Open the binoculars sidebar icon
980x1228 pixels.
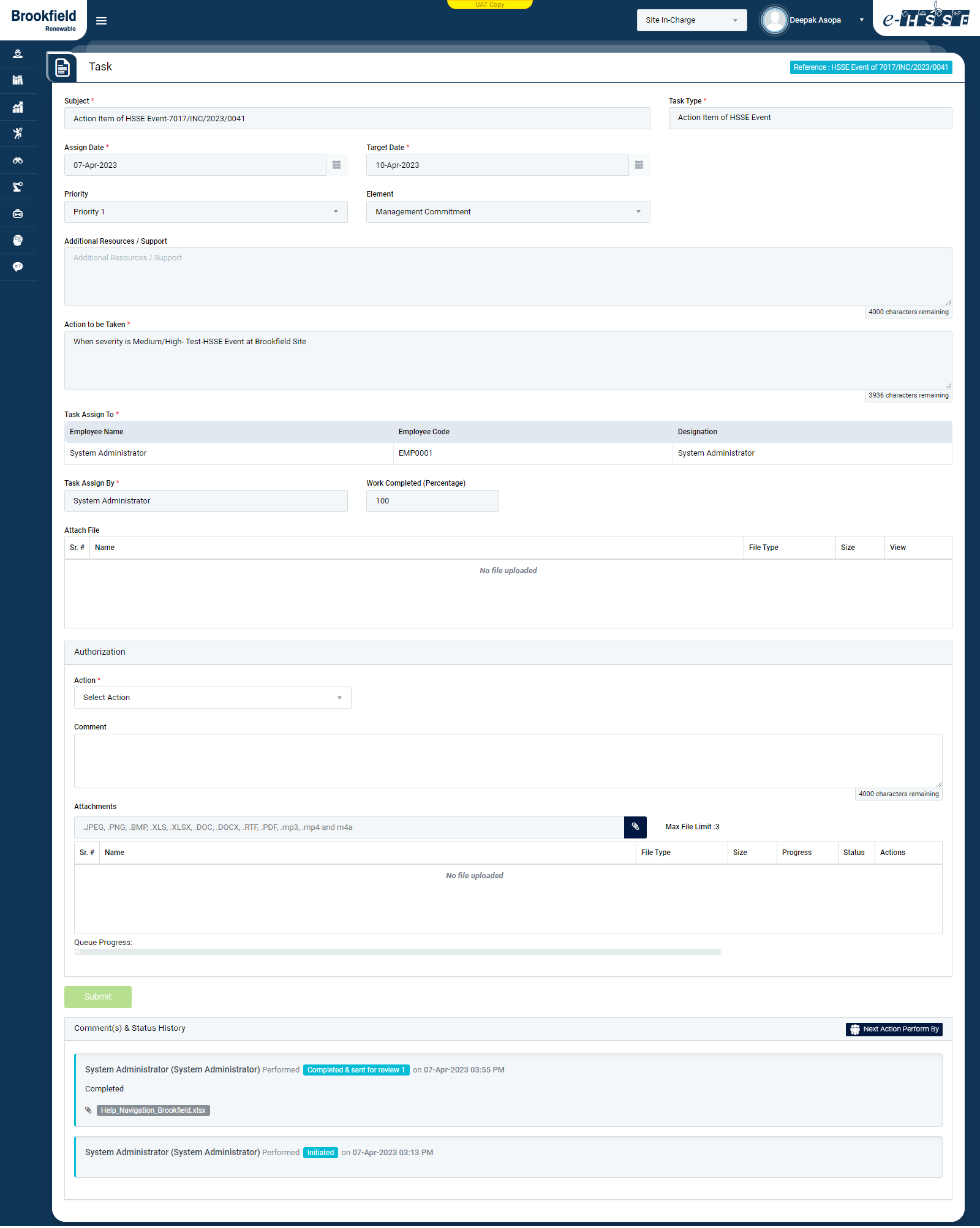click(18, 160)
